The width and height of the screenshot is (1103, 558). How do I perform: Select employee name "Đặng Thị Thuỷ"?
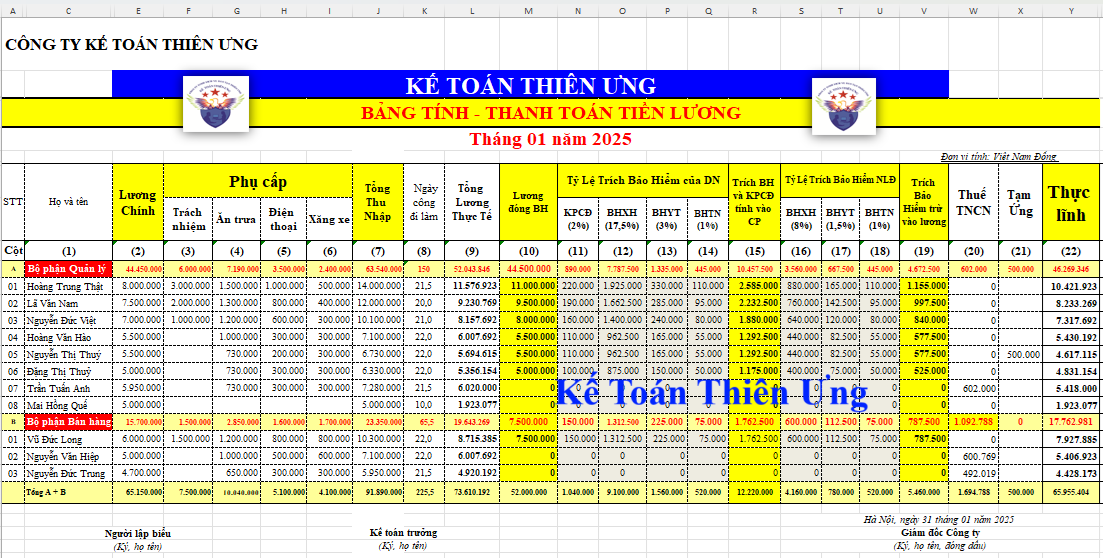coord(68,371)
